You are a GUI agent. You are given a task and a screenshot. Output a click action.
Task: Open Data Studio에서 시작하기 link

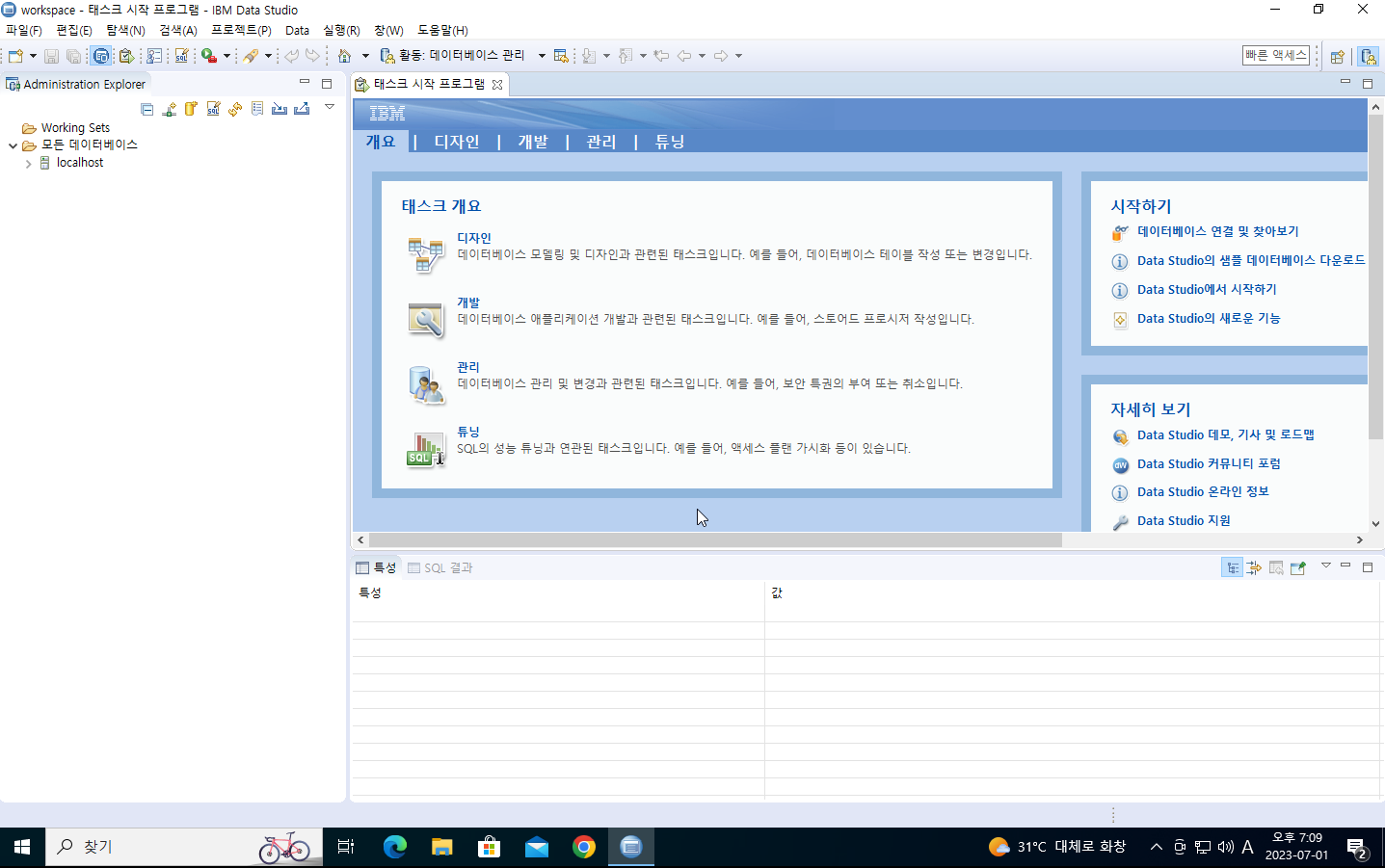1207,289
